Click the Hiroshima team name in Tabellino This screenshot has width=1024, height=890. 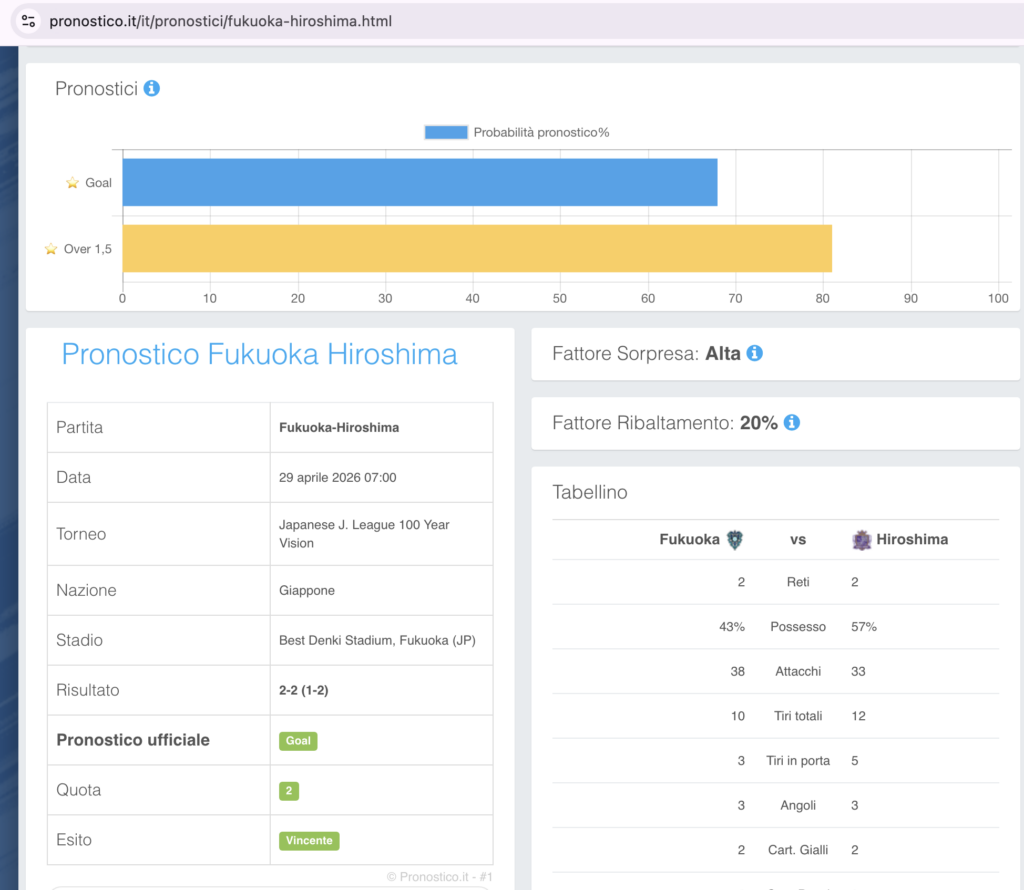(912, 539)
